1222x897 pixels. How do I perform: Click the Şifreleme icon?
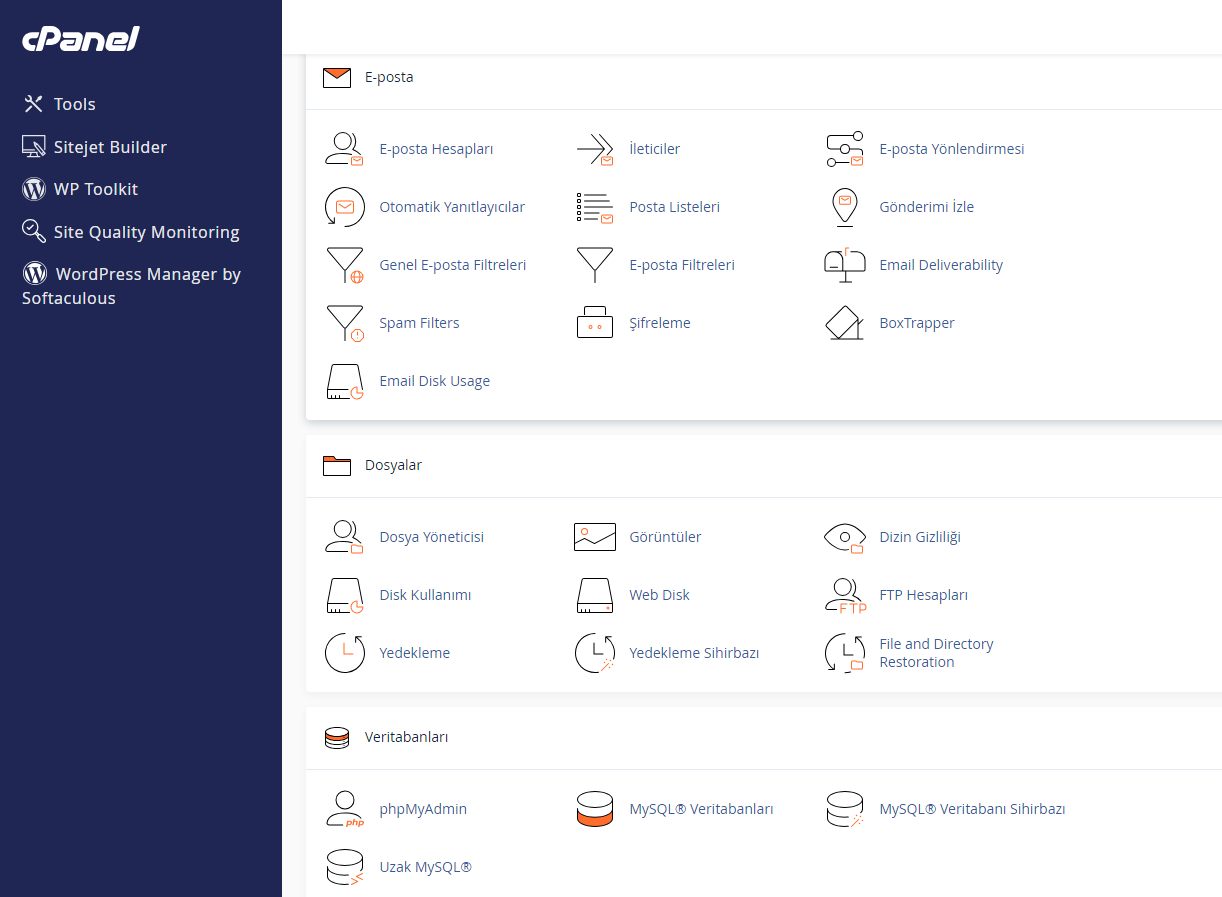pos(595,323)
